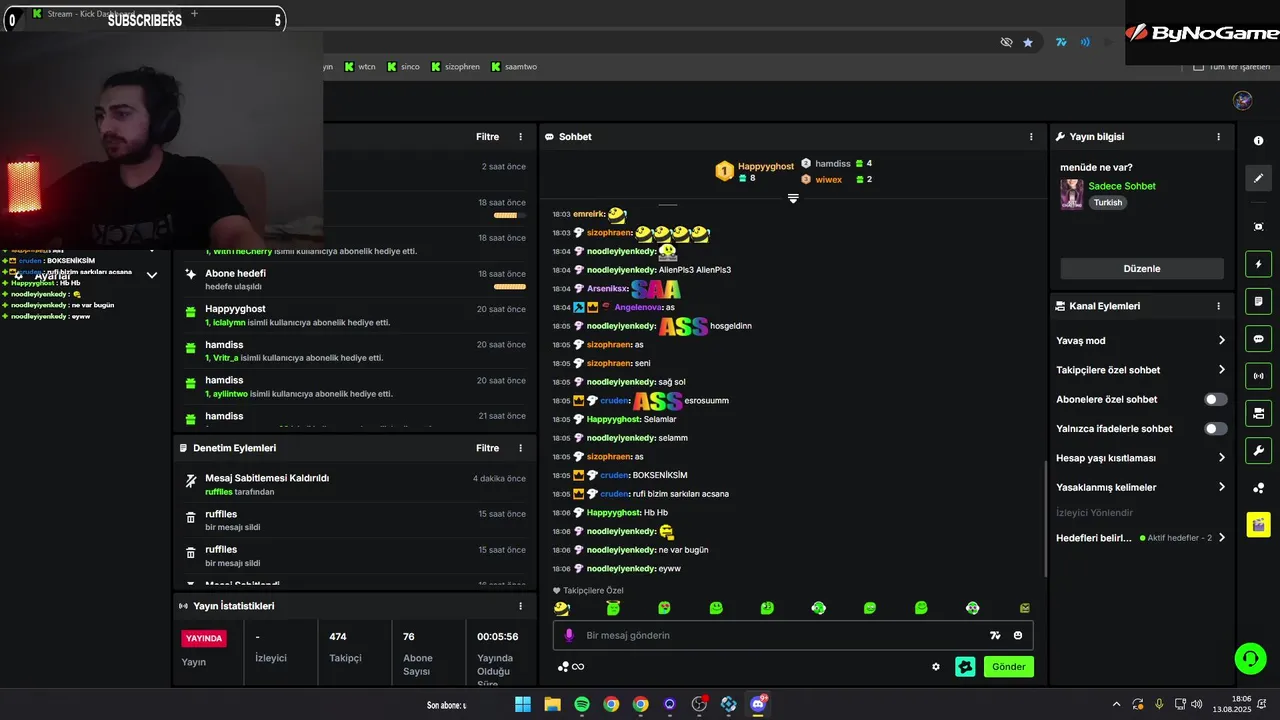
Task: Toggle Abonelere özel sohbet switch
Action: pos(1215,399)
